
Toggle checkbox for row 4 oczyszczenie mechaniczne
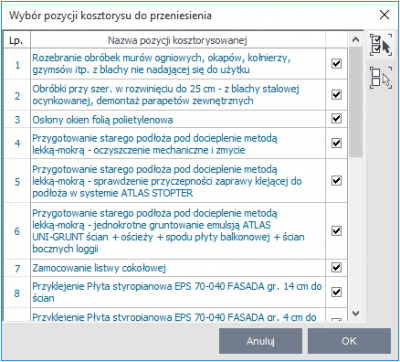point(336,143)
